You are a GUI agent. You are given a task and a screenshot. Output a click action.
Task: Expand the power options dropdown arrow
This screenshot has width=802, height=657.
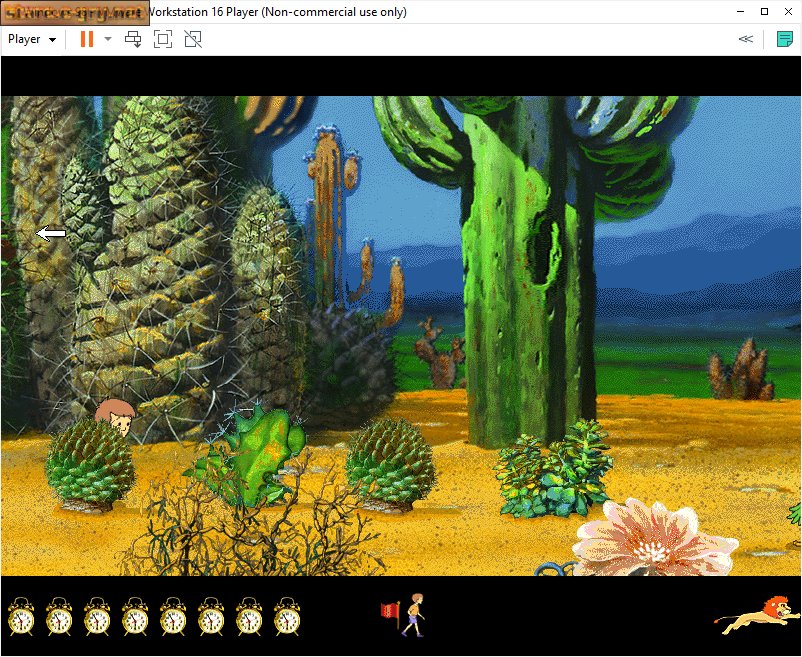click(107, 39)
